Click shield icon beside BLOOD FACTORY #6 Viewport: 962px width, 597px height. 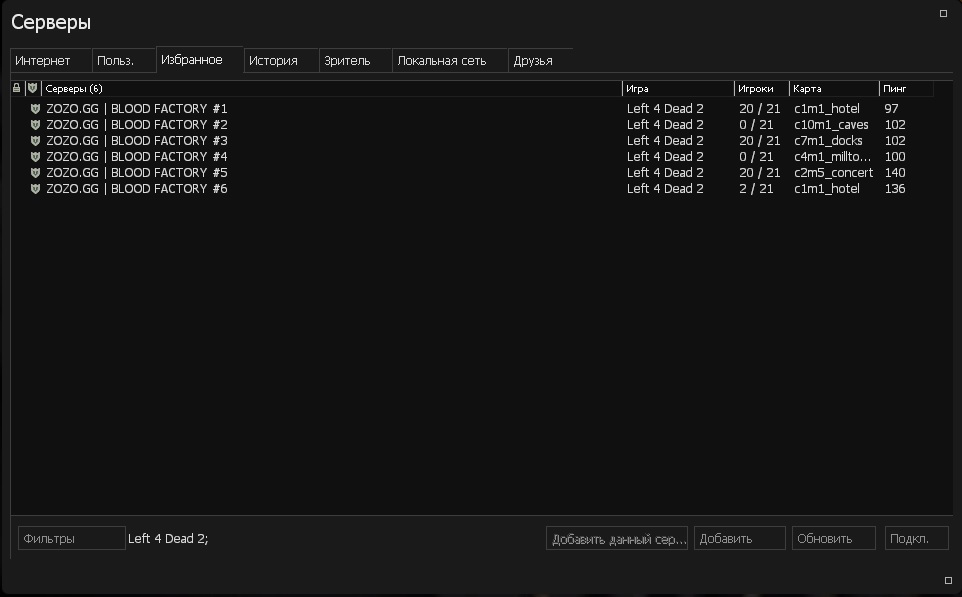[x=35, y=189]
